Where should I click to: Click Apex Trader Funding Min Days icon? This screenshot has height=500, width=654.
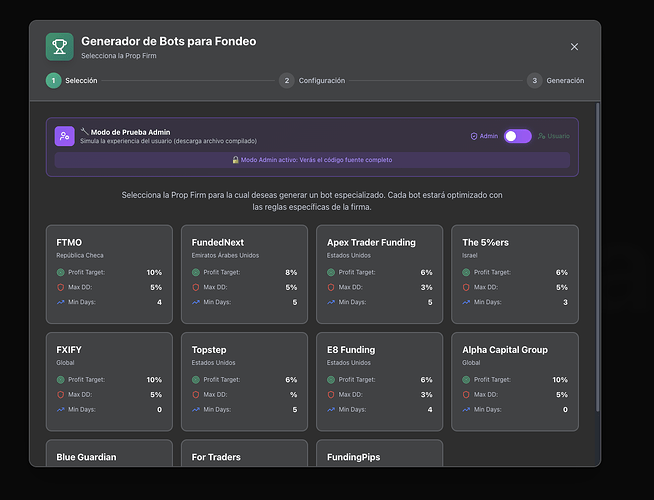332,302
